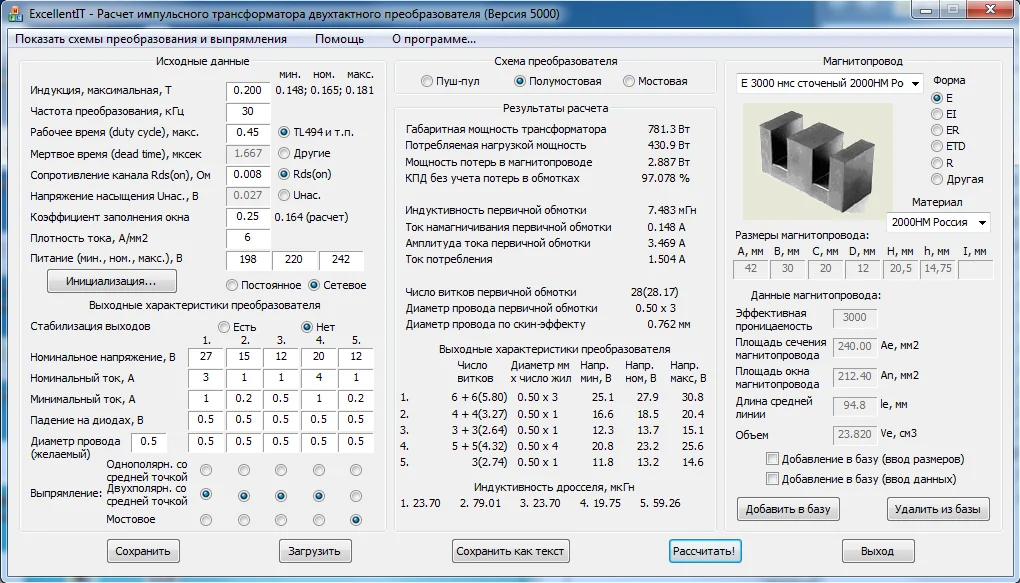Click Сохранить как текст button

click(511, 551)
